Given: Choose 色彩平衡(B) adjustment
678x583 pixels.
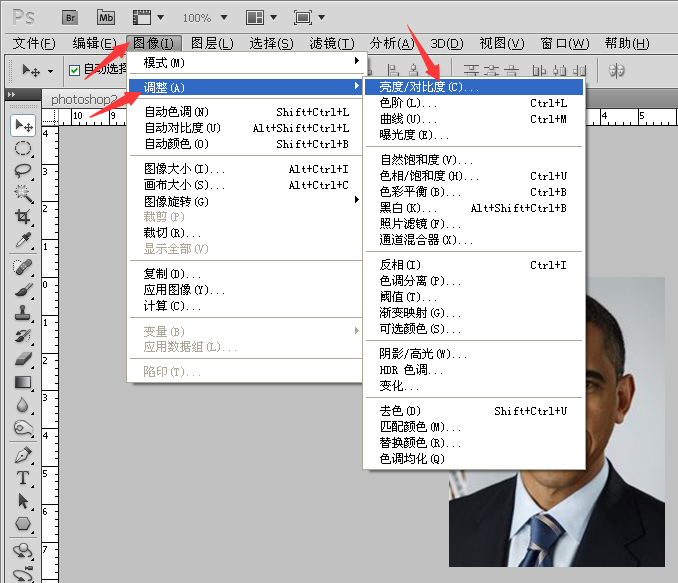Looking at the screenshot, I should tap(474, 192).
